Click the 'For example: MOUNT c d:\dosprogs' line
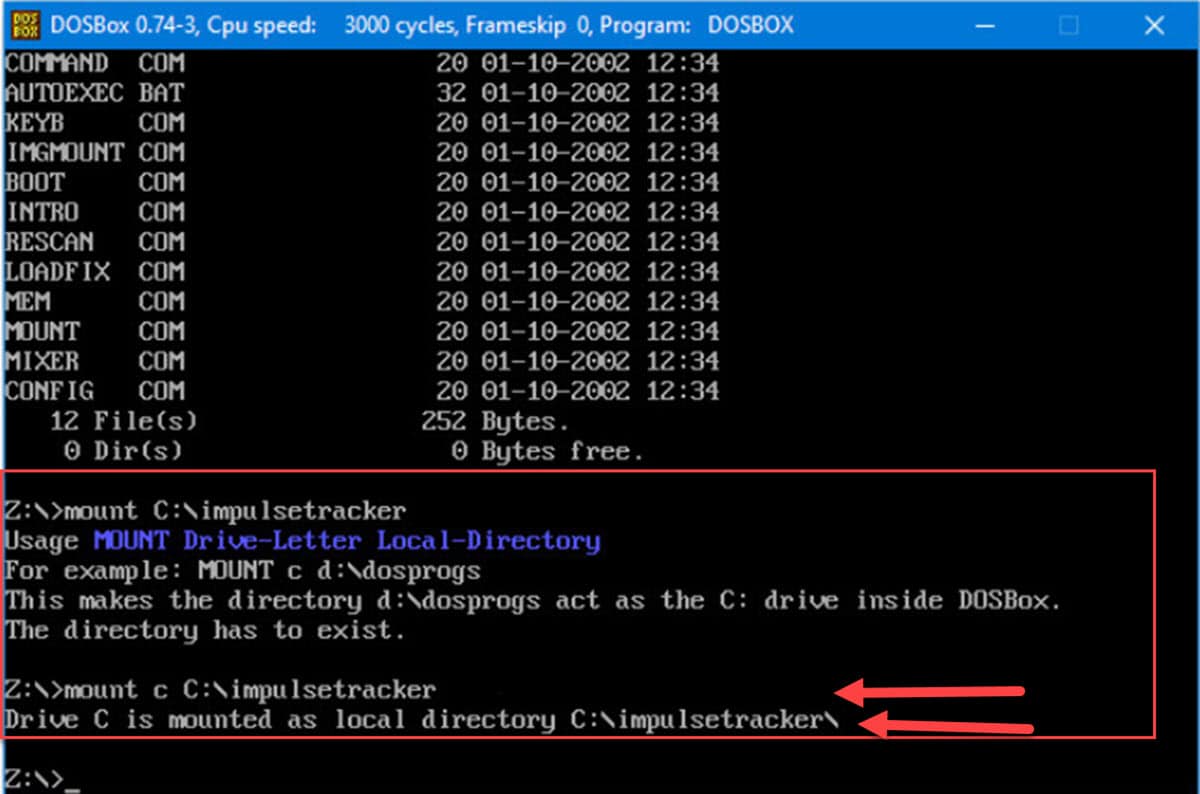This screenshot has height=794, width=1200. coord(242,571)
